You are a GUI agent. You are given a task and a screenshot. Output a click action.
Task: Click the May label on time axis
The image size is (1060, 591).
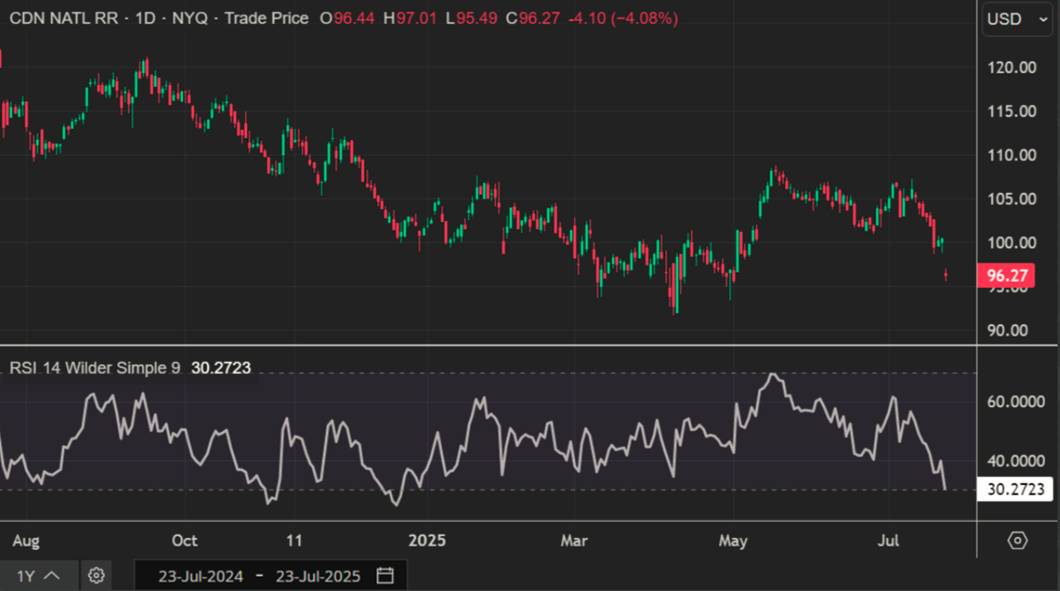click(x=733, y=540)
